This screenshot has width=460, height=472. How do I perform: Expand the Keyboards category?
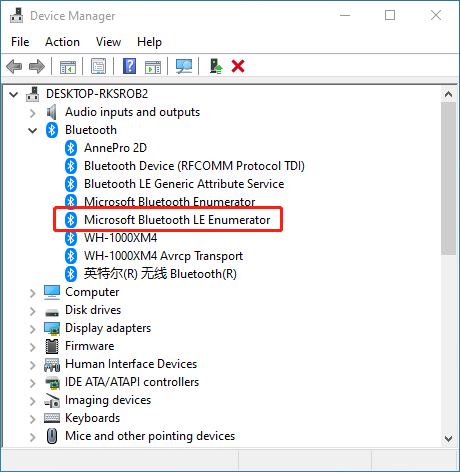click(x=32, y=419)
